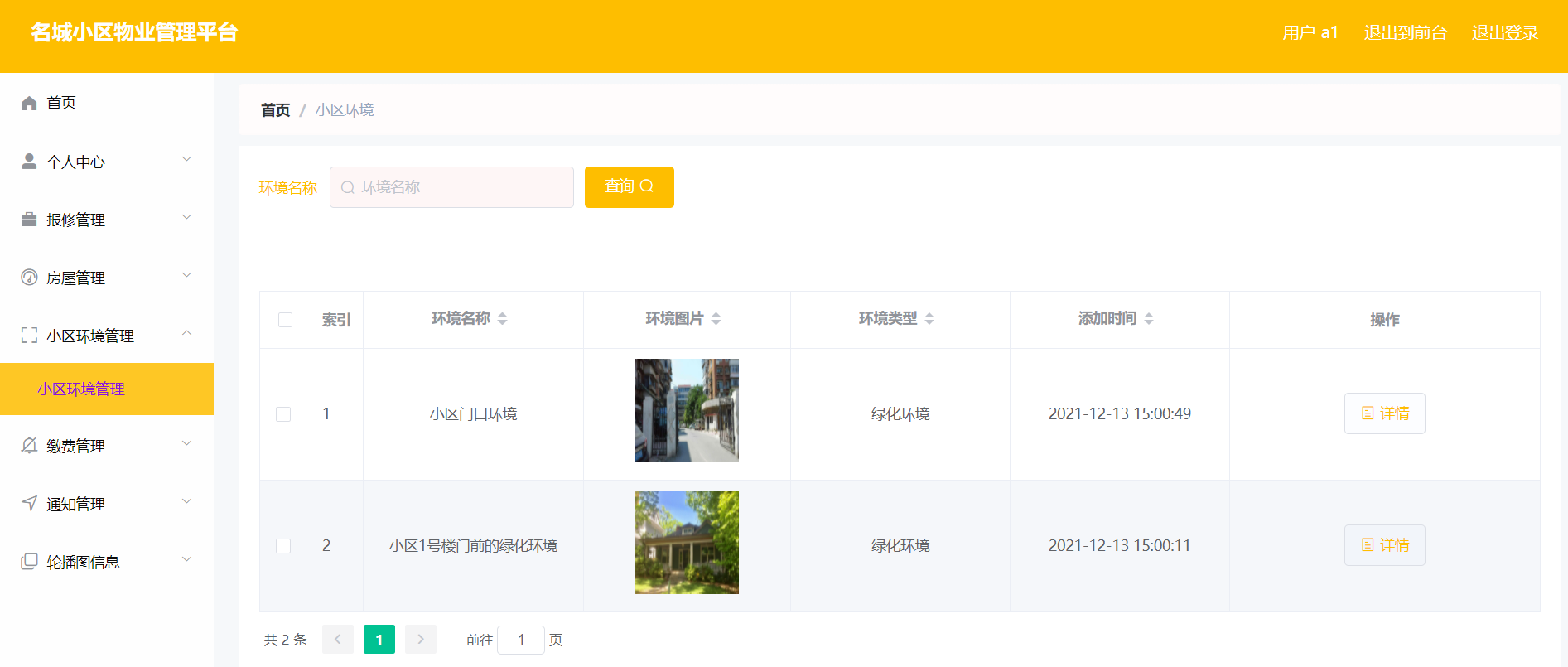Click the sort arrows on 环境名称 column
This screenshot has width=1568, height=667.
pyautogui.click(x=502, y=318)
